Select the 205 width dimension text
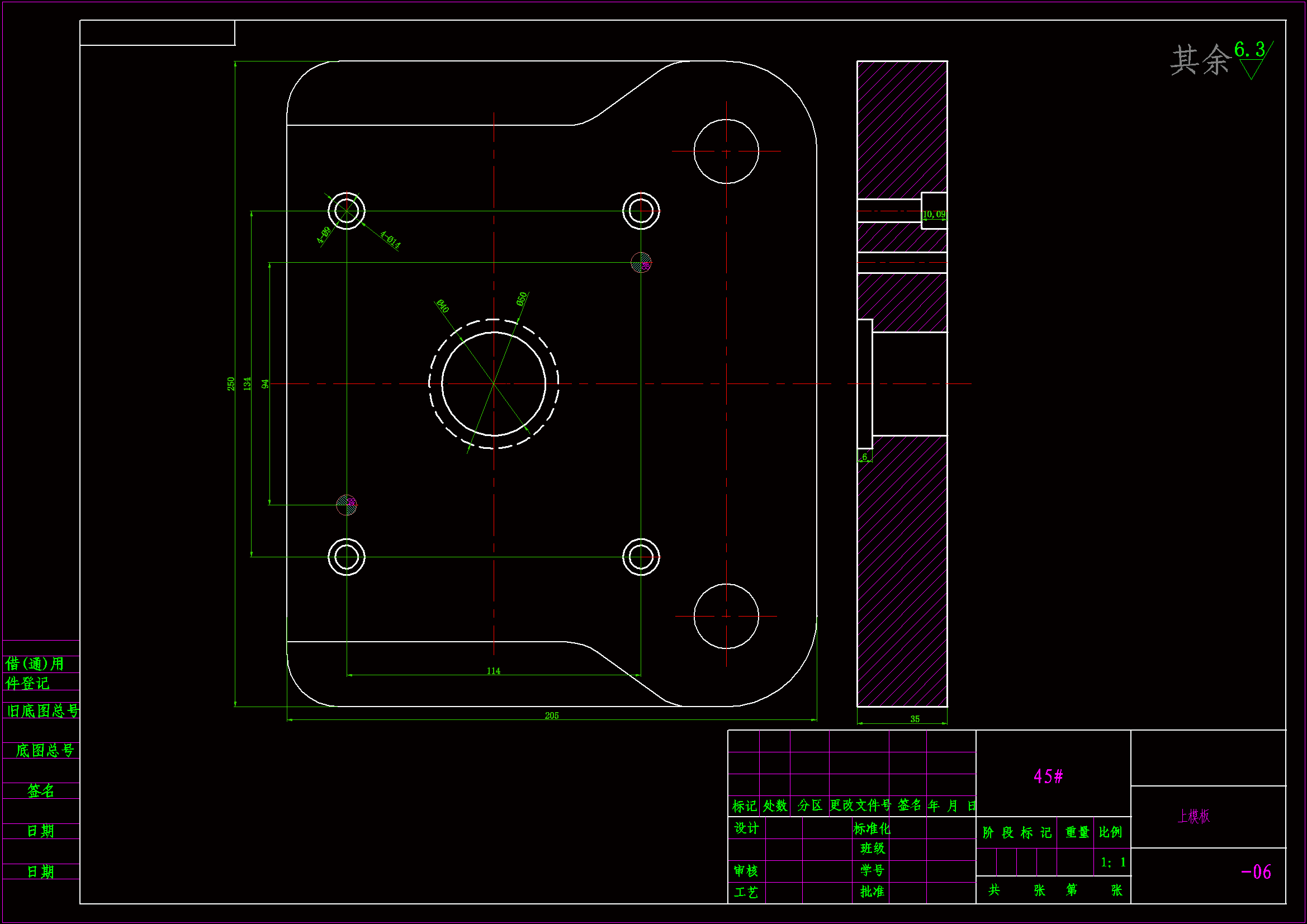Screen dimensions: 1307x924 [x=552, y=715]
